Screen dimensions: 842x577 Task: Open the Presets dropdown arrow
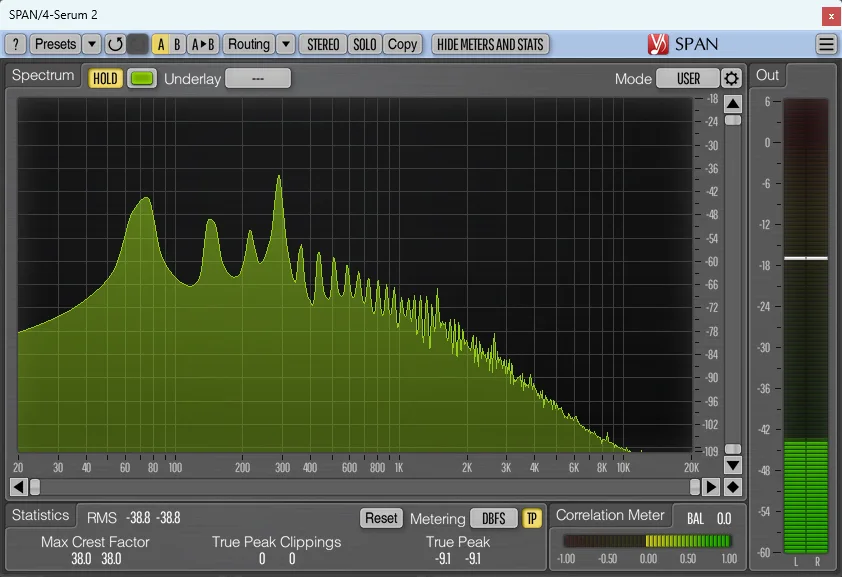click(x=91, y=44)
